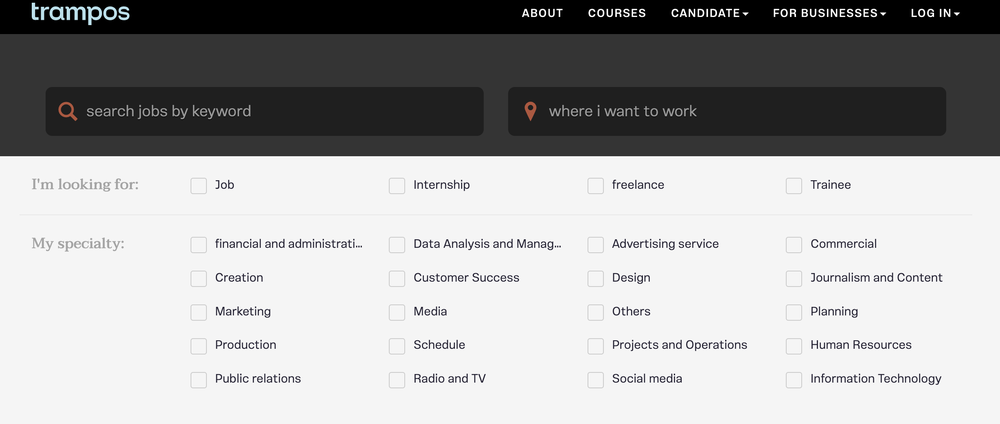The height and width of the screenshot is (424, 1000).
Task: Focus the where I want to work field
Action: (740, 111)
